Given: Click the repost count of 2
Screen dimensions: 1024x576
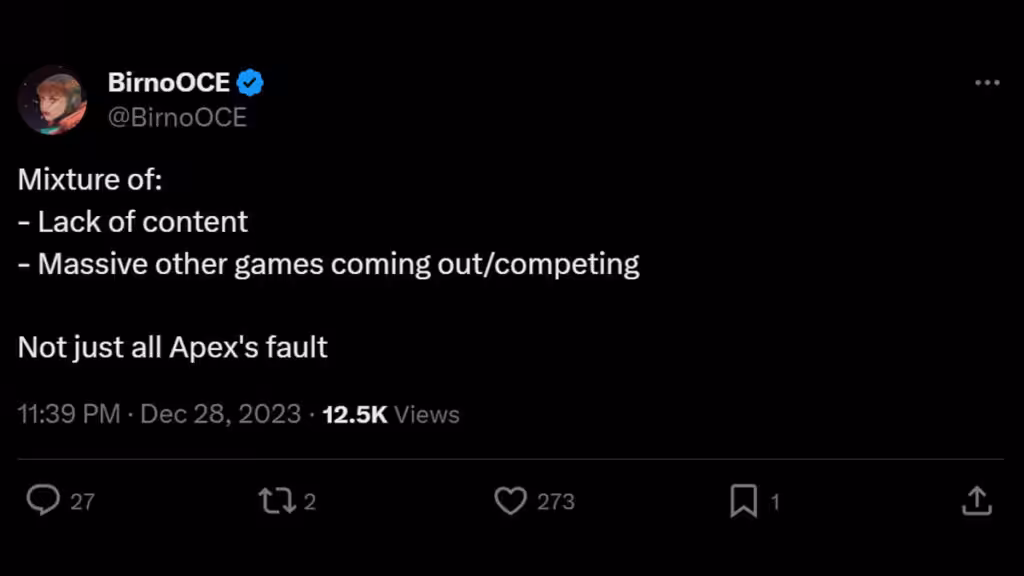Looking at the screenshot, I should pyautogui.click(x=309, y=501).
